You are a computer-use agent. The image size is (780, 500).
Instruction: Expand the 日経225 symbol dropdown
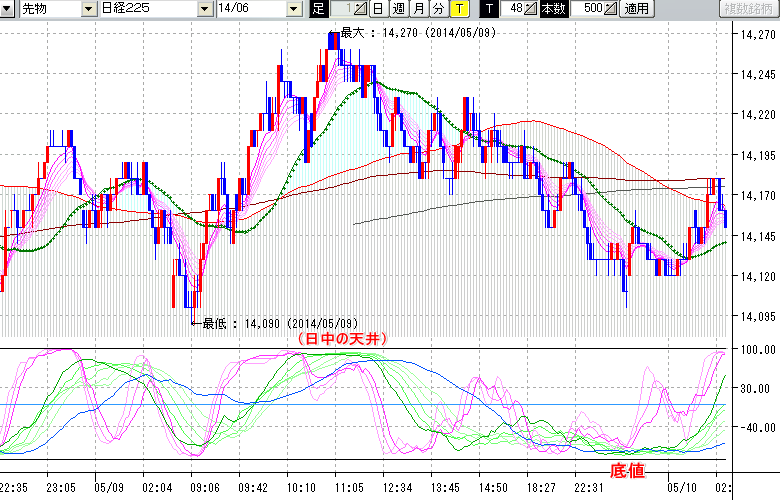pos(205,9)
